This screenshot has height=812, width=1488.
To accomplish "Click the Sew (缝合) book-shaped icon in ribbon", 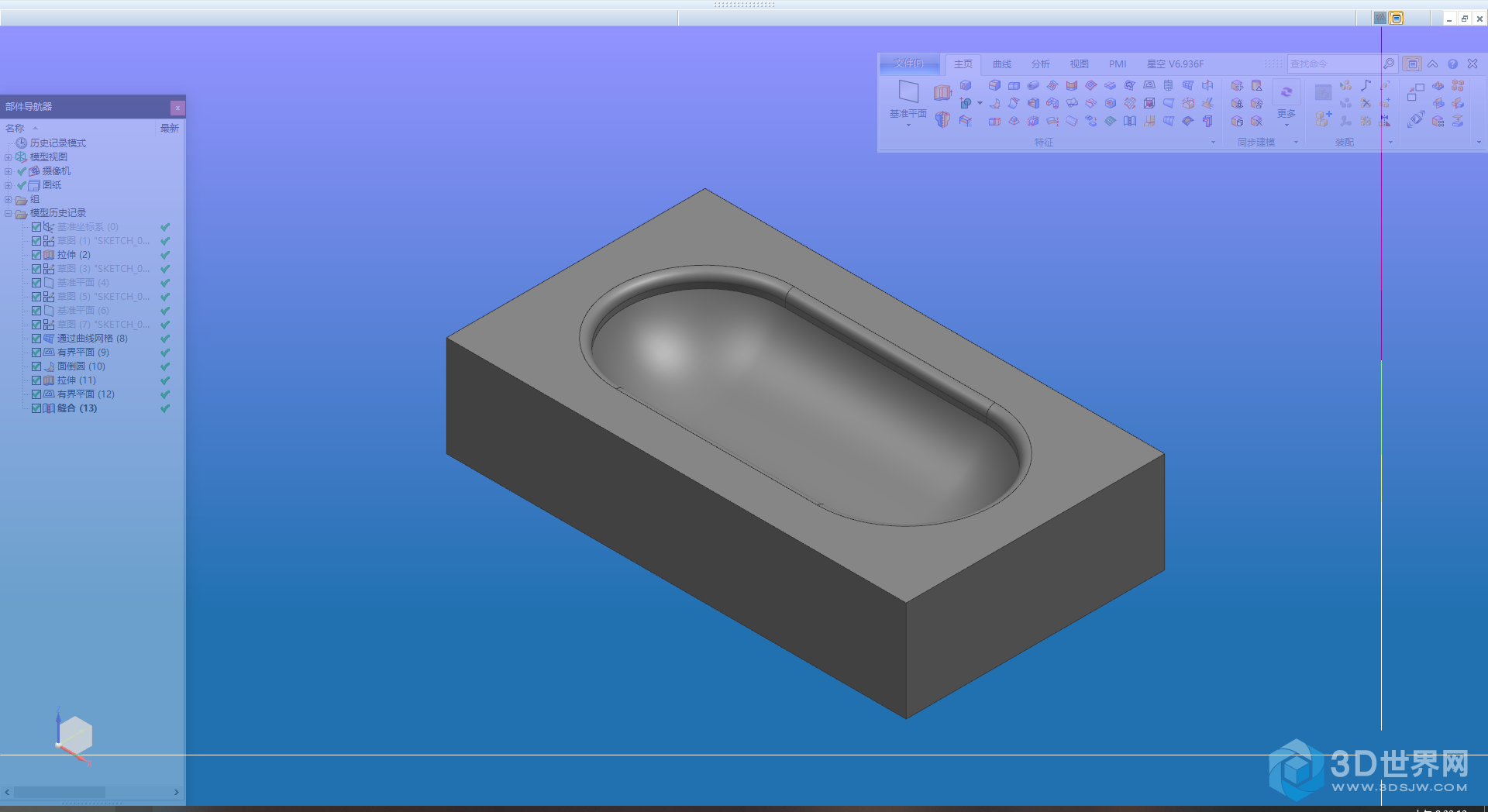I will coord(1130,121).
